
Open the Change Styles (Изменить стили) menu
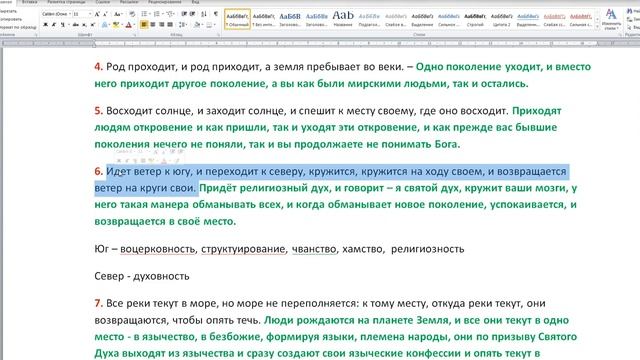click(x=611, y=20)
